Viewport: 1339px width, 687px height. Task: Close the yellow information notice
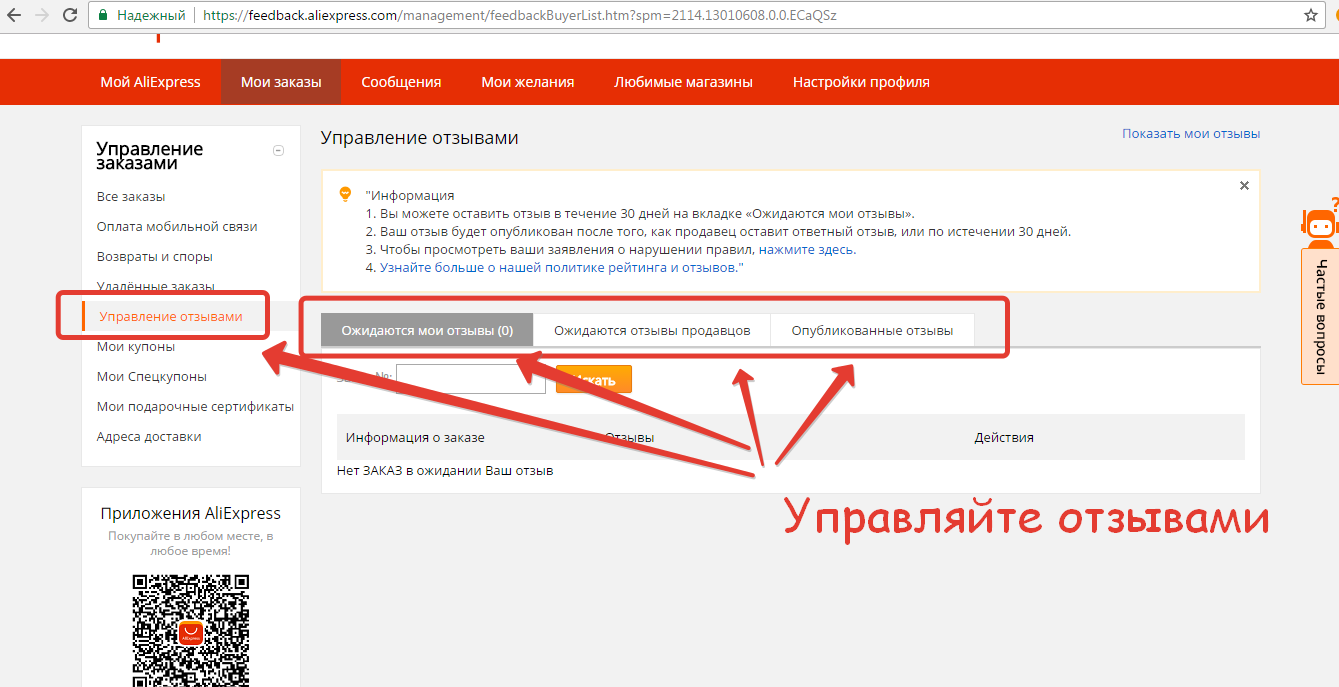coord(1244,186)
